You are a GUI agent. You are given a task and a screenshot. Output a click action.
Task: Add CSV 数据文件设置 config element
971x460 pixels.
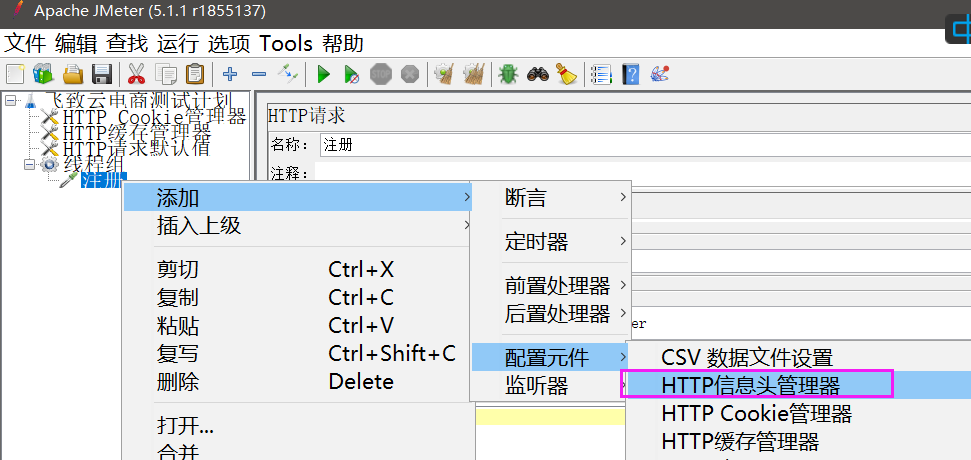(799, 357)
